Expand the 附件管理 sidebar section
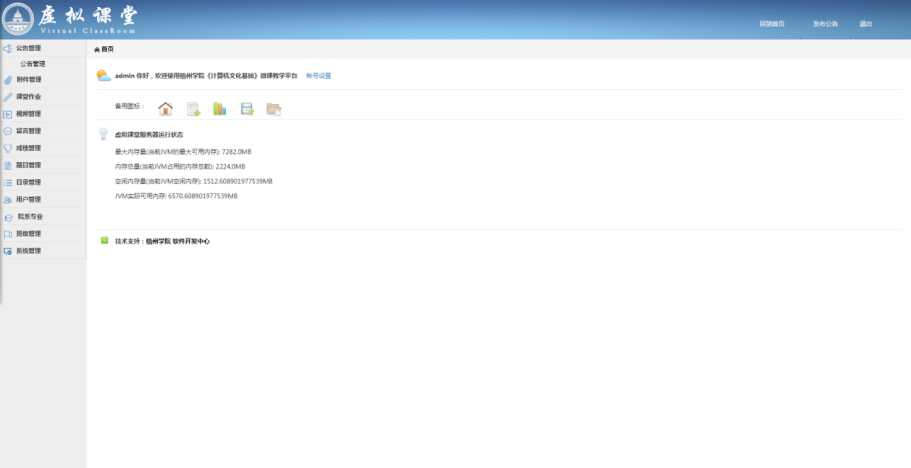911x468 pixels. point(28,80)
